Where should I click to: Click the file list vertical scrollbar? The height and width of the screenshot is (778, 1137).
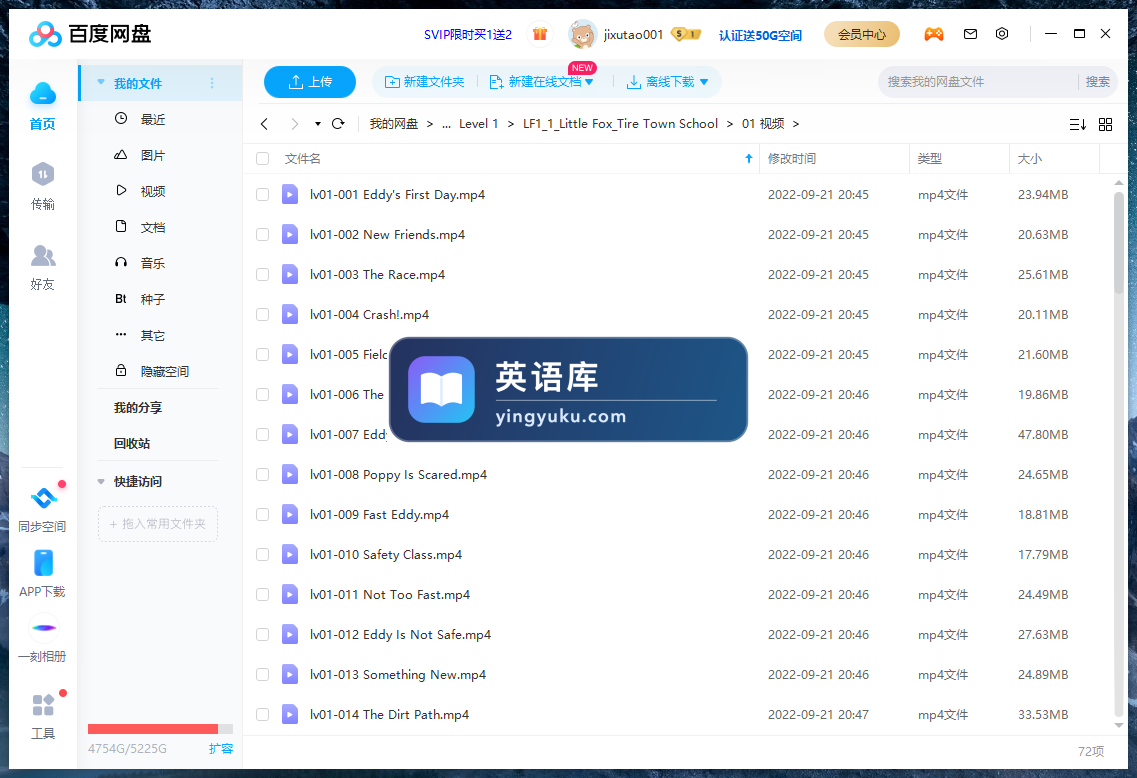click(x=1118, y=243)
